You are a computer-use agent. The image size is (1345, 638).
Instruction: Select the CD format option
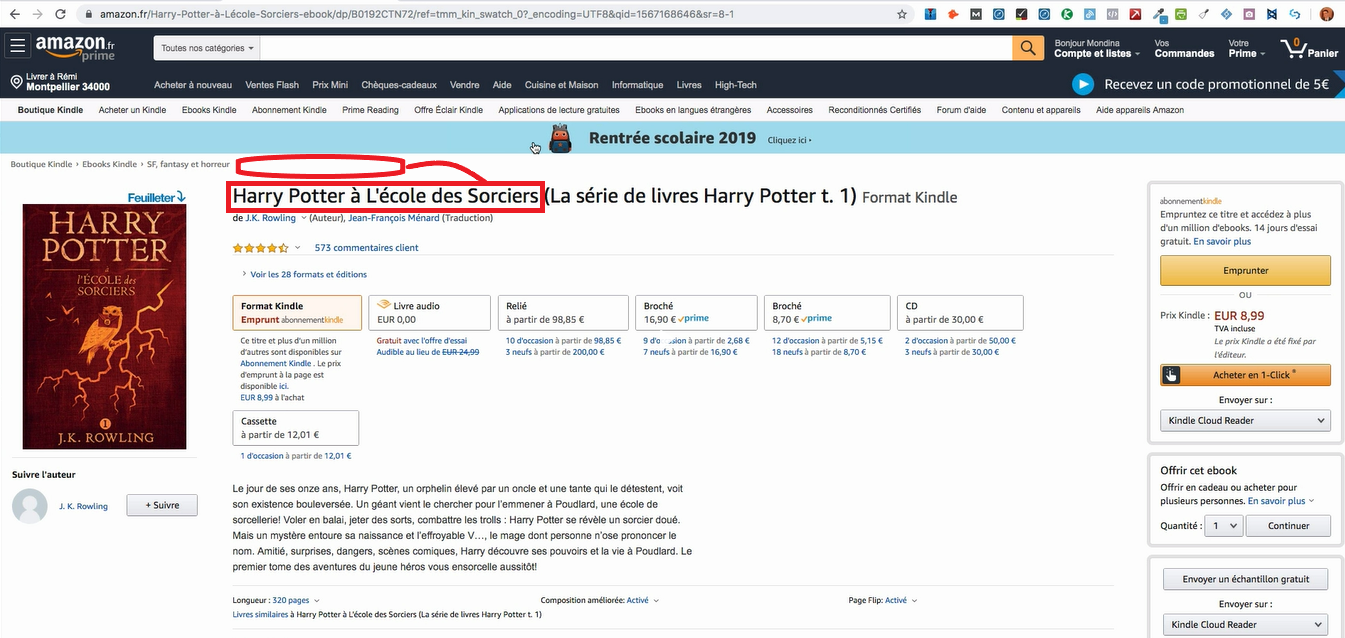coord(960,313)
